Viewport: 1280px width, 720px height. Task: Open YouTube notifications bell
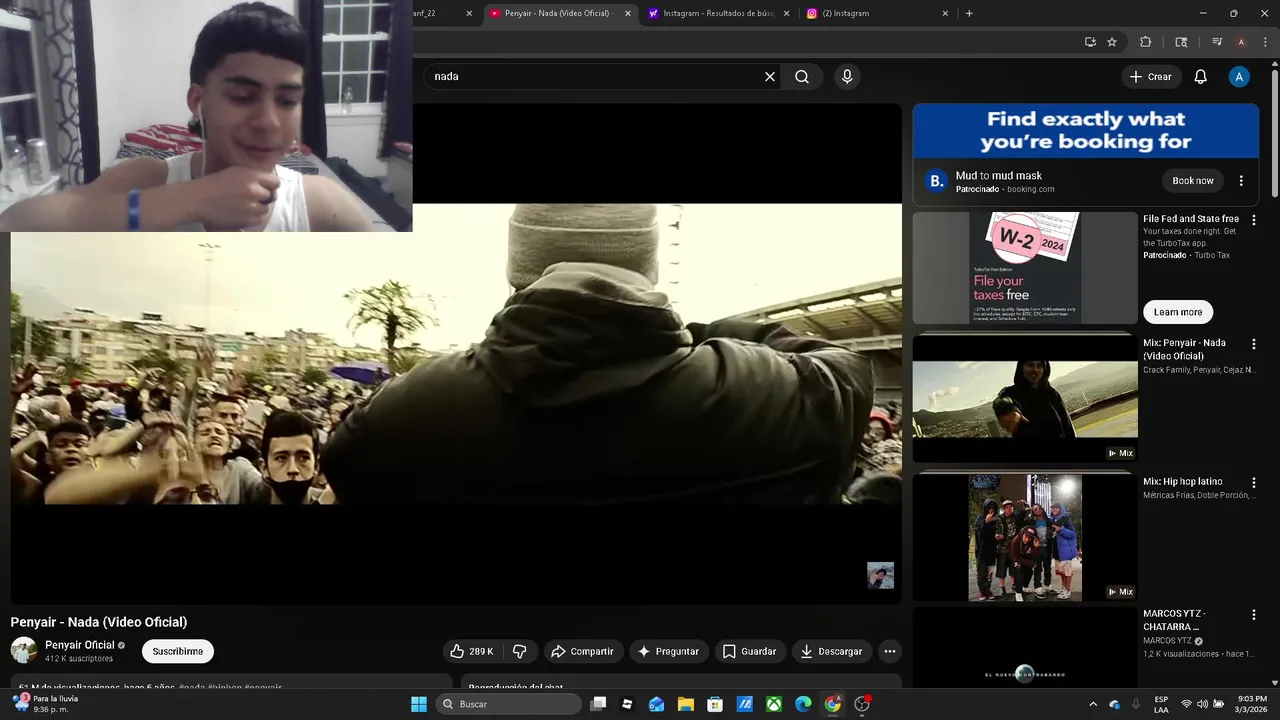[1201, 77]
